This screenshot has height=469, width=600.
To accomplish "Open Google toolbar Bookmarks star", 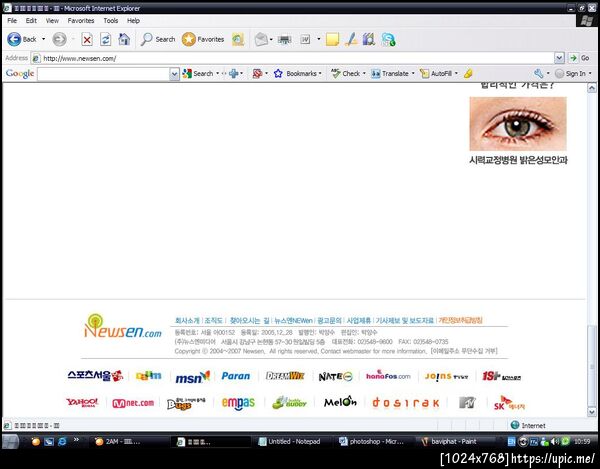I will 295,73.
